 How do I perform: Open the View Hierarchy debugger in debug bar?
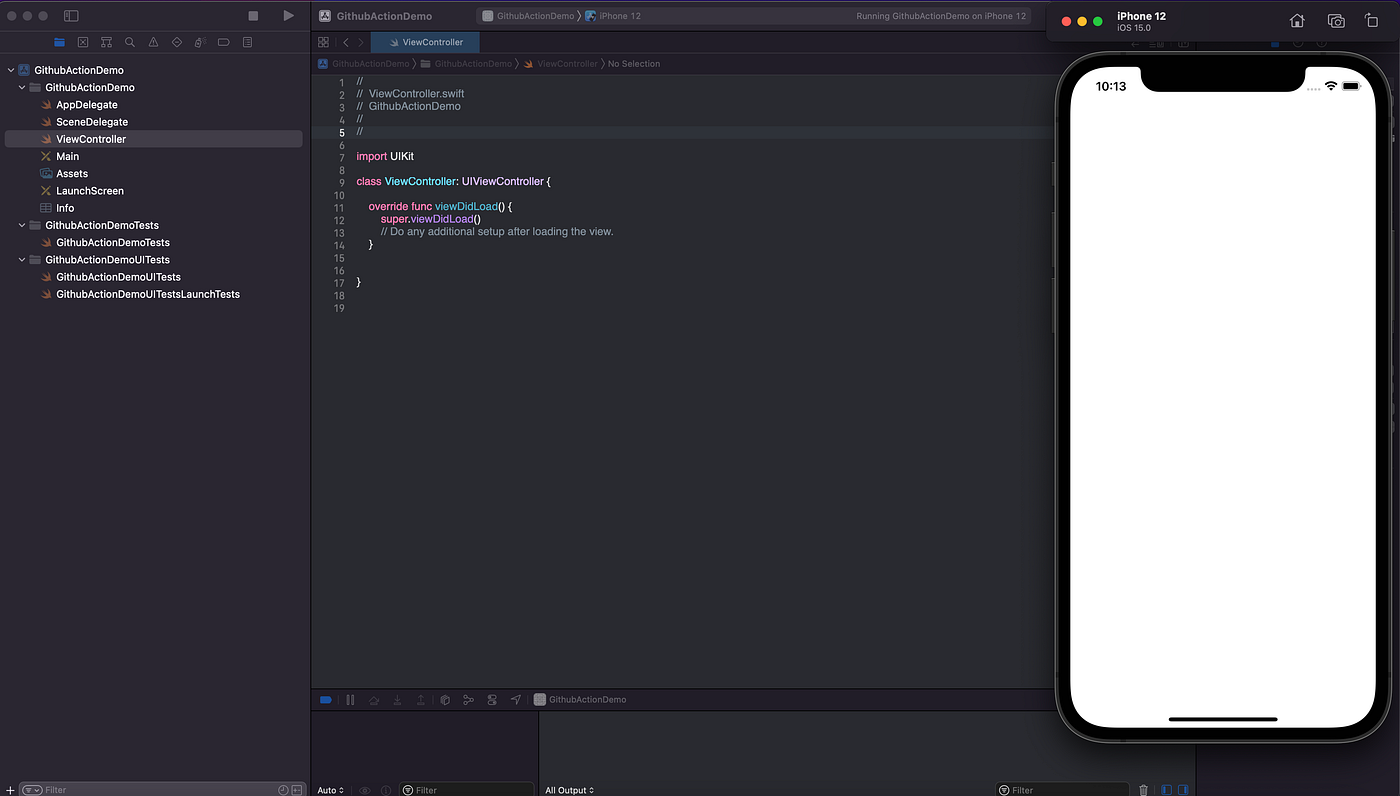click(444, 699)
